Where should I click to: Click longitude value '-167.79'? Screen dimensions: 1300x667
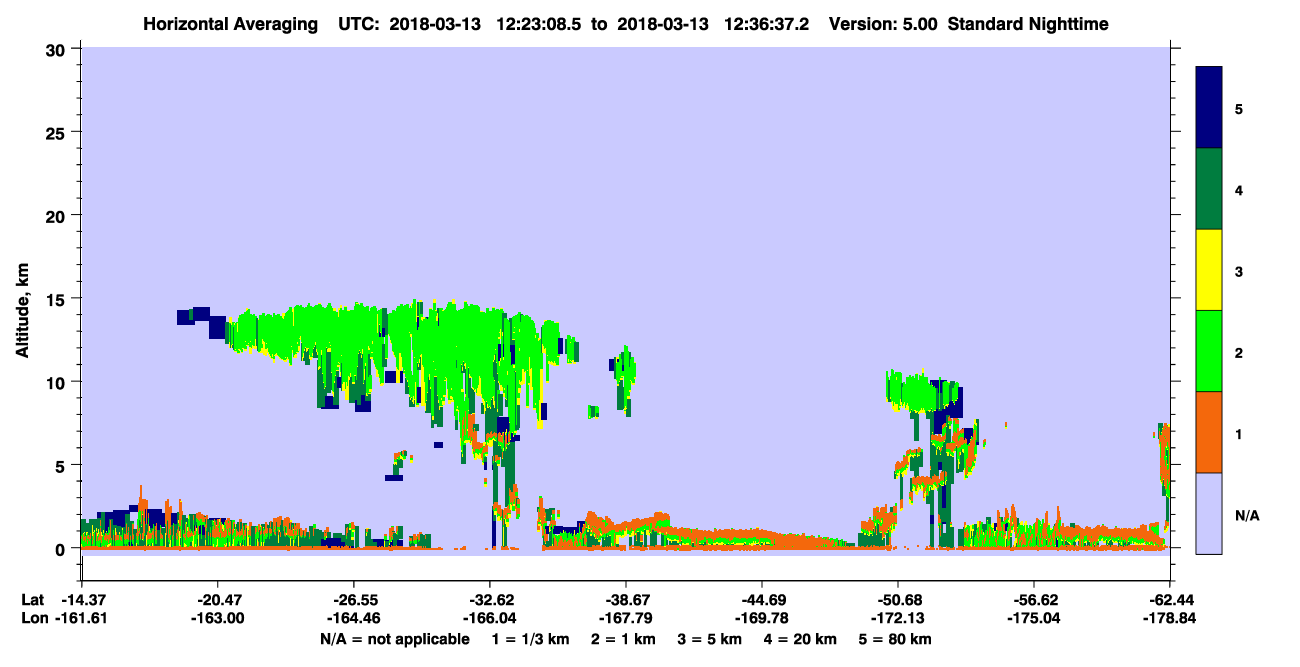pos(625,618)
